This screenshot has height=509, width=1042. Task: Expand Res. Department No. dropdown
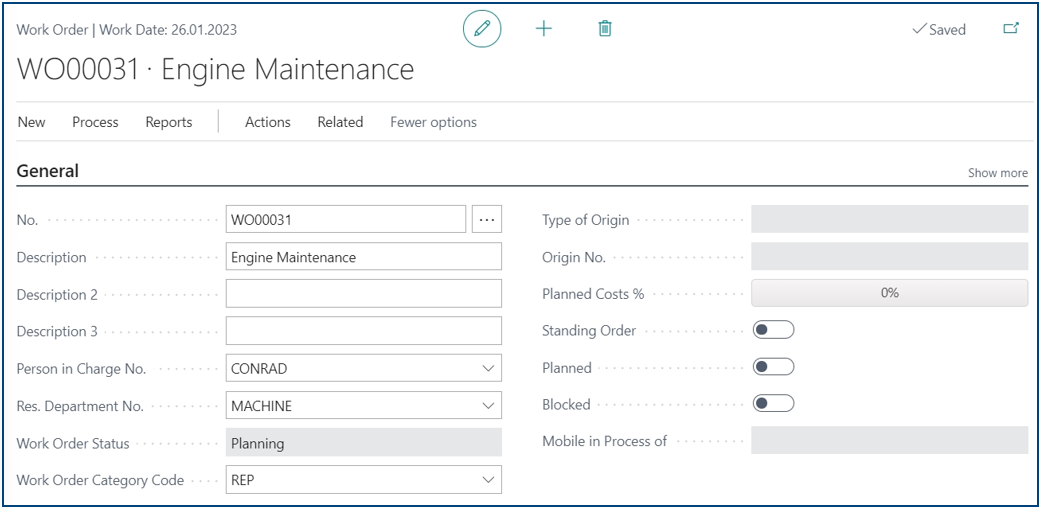click(x=488, y=405)
